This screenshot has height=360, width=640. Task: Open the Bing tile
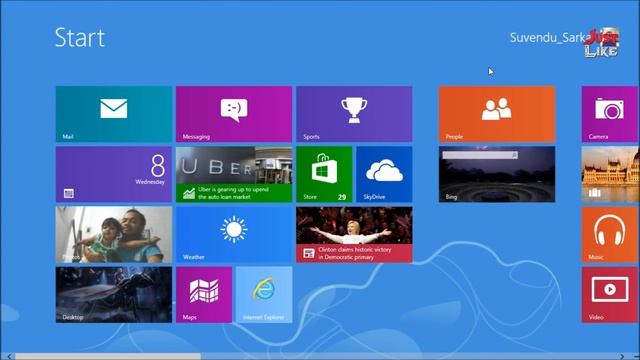[x=497, y=174]
